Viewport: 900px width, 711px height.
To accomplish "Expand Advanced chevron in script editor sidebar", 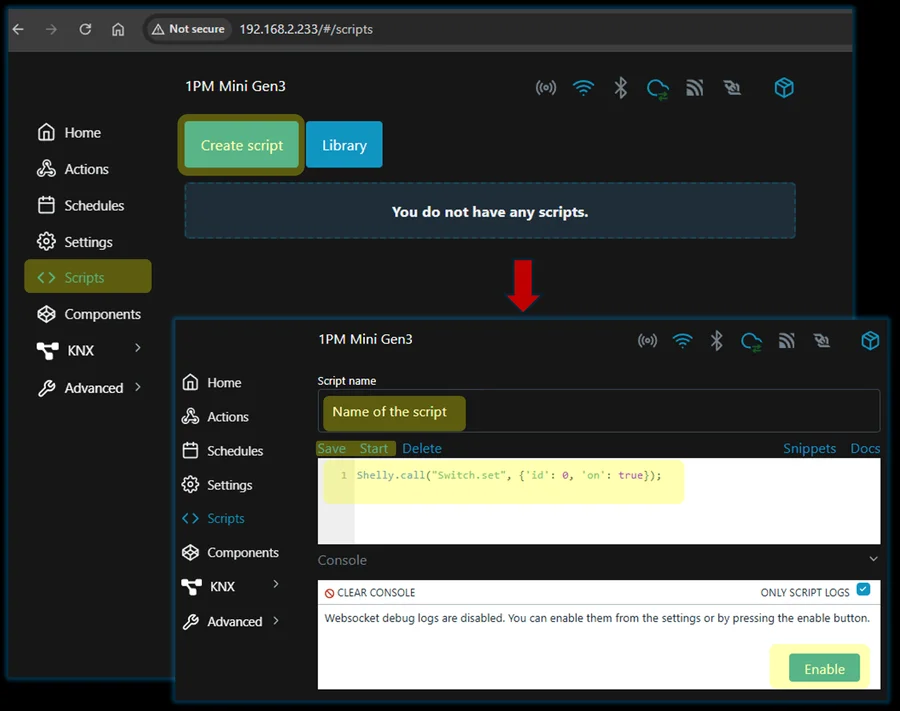I will click(276, 620).
